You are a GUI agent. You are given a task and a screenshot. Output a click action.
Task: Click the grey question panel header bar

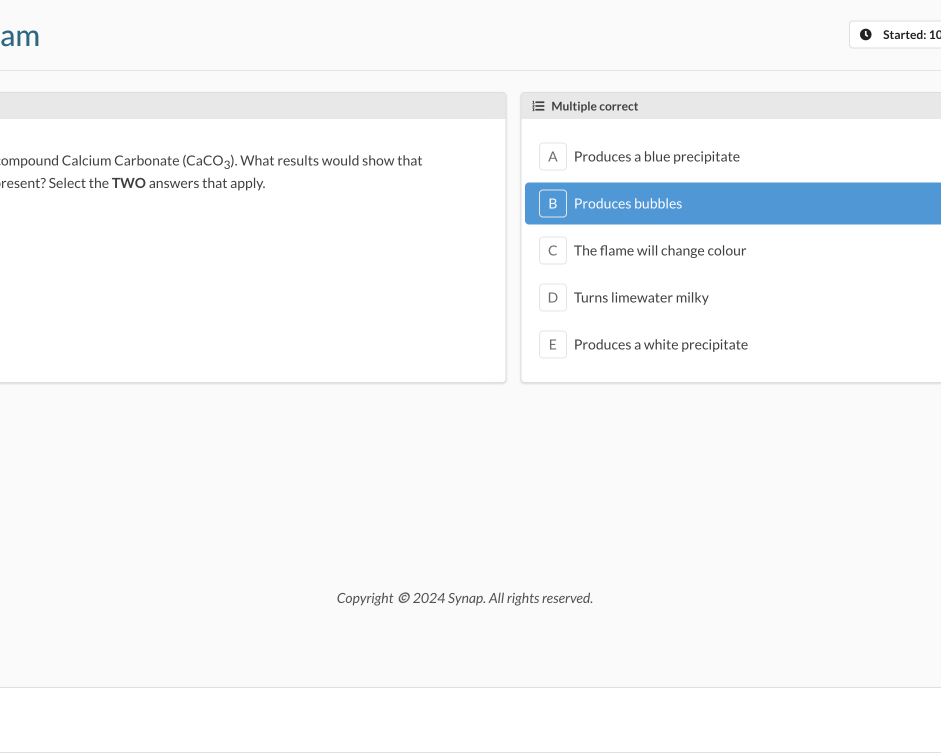[250, 106]
